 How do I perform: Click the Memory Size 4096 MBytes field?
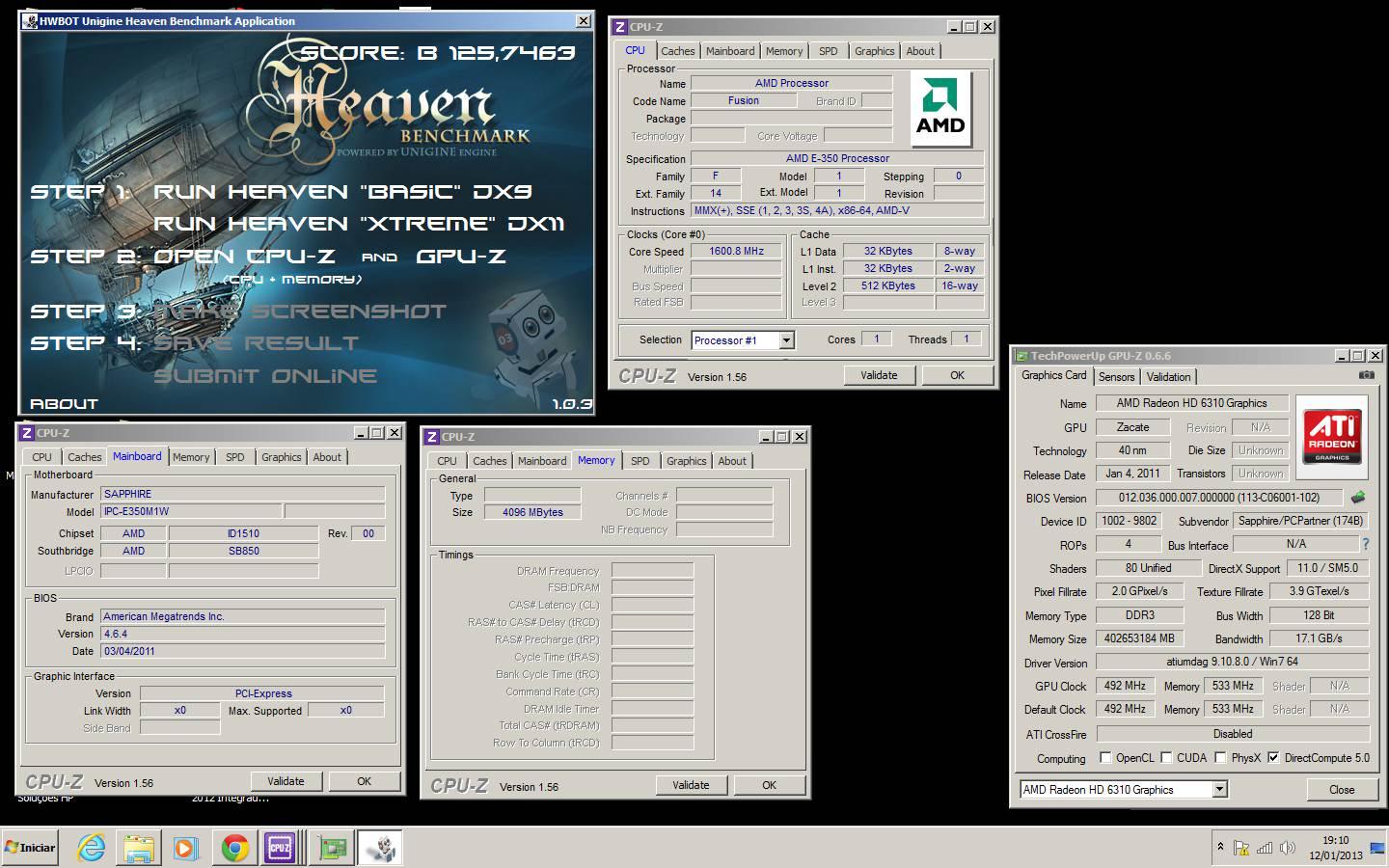tap(532, 512)
